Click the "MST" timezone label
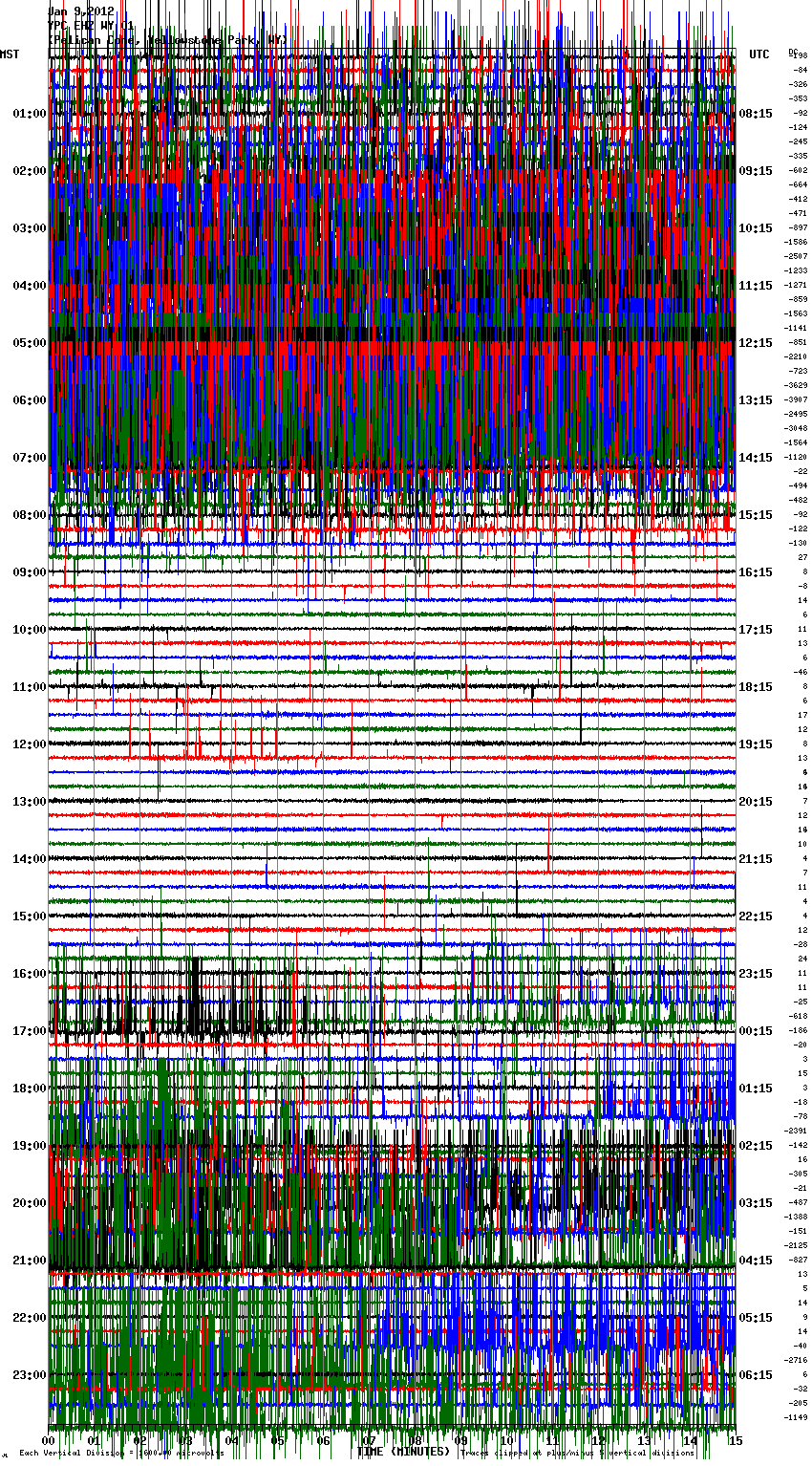812x1466 pixels. pos(10,54)
